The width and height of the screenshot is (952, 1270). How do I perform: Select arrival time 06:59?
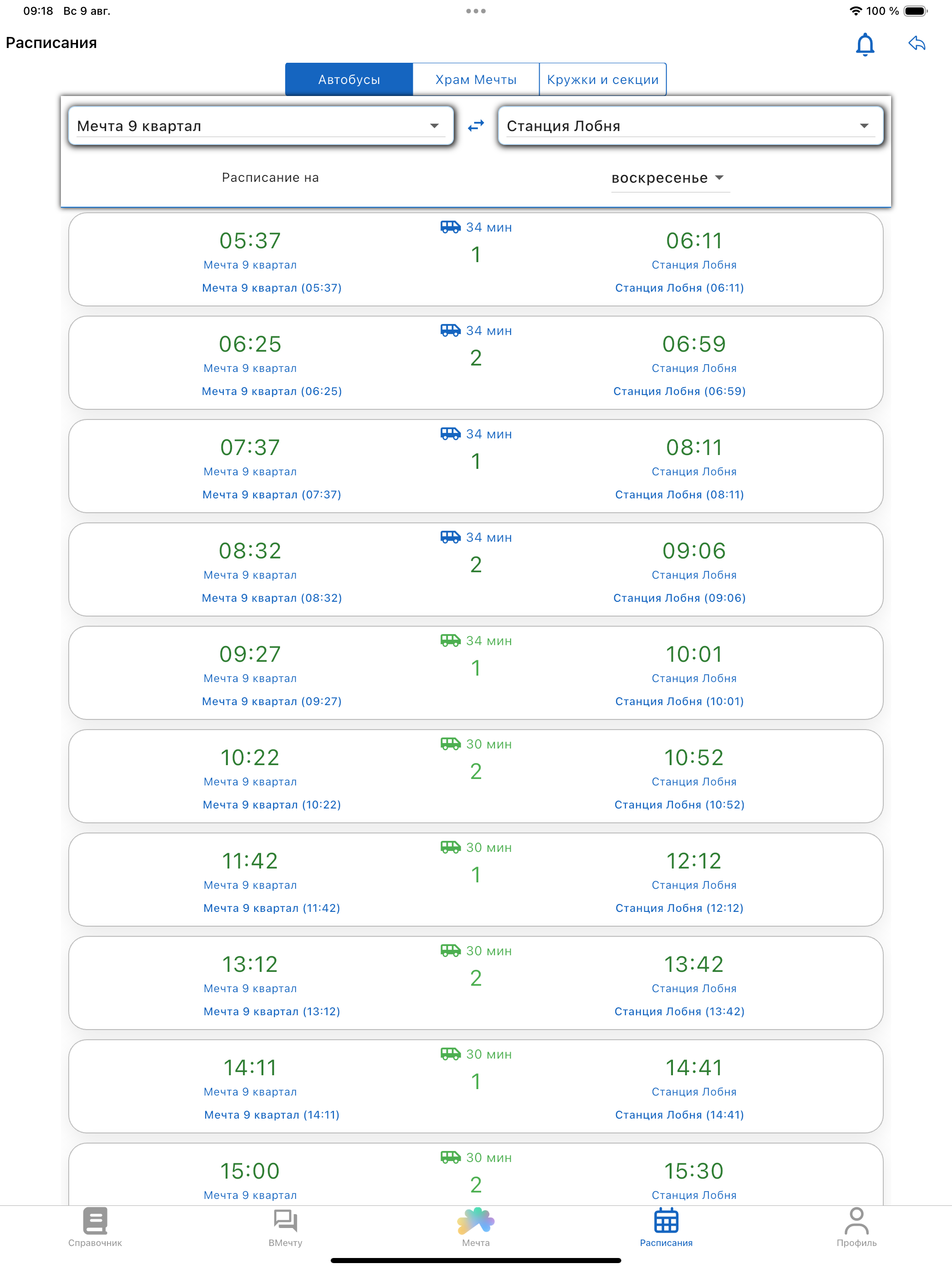click(694, 344)
